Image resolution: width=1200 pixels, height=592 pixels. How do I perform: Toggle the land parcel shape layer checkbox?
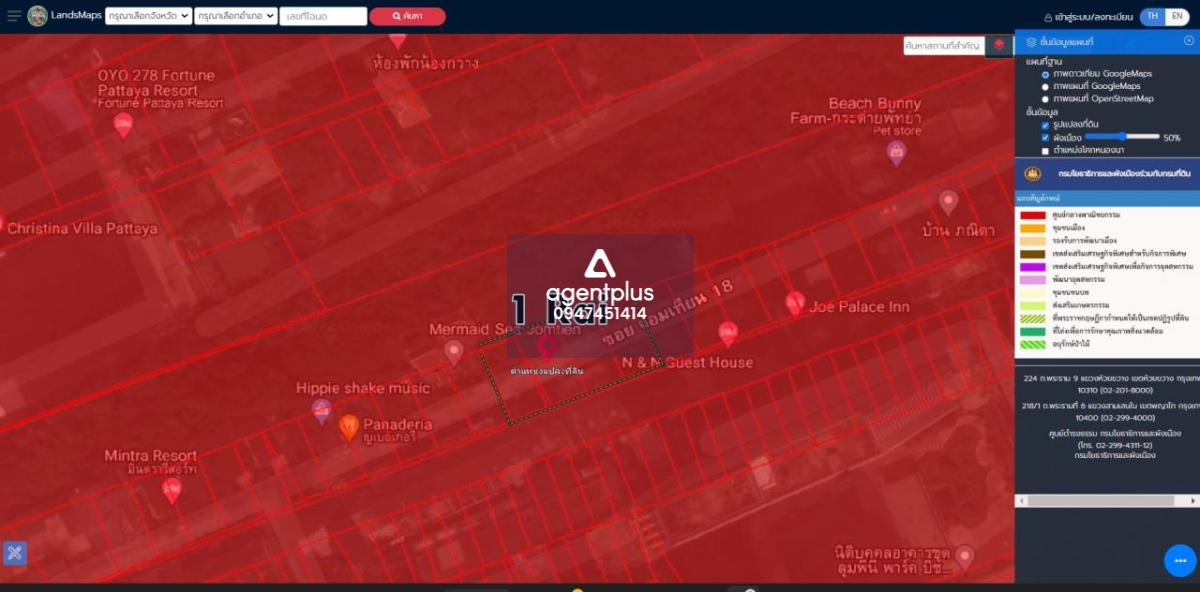point(1046,125)
